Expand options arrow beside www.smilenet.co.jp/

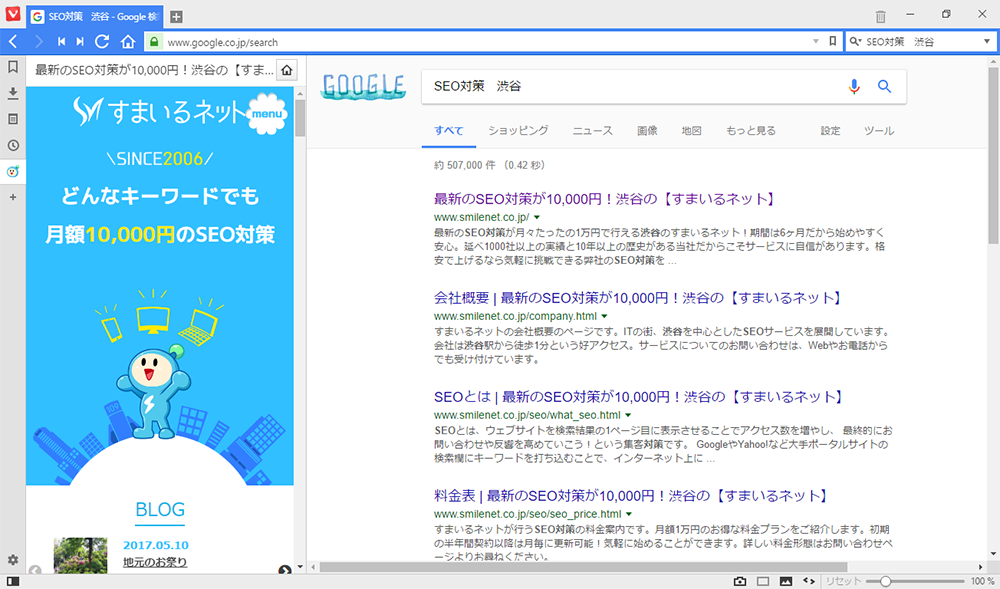(x=537, y=217)
